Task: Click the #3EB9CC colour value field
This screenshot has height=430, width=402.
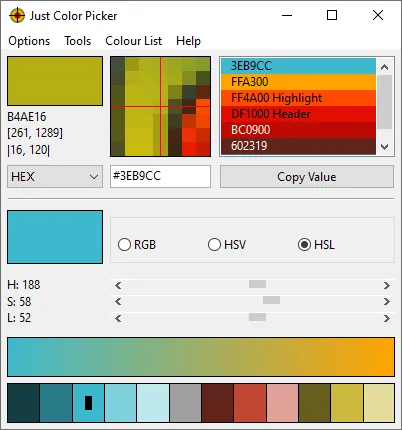Action: (x=160, y=176)
